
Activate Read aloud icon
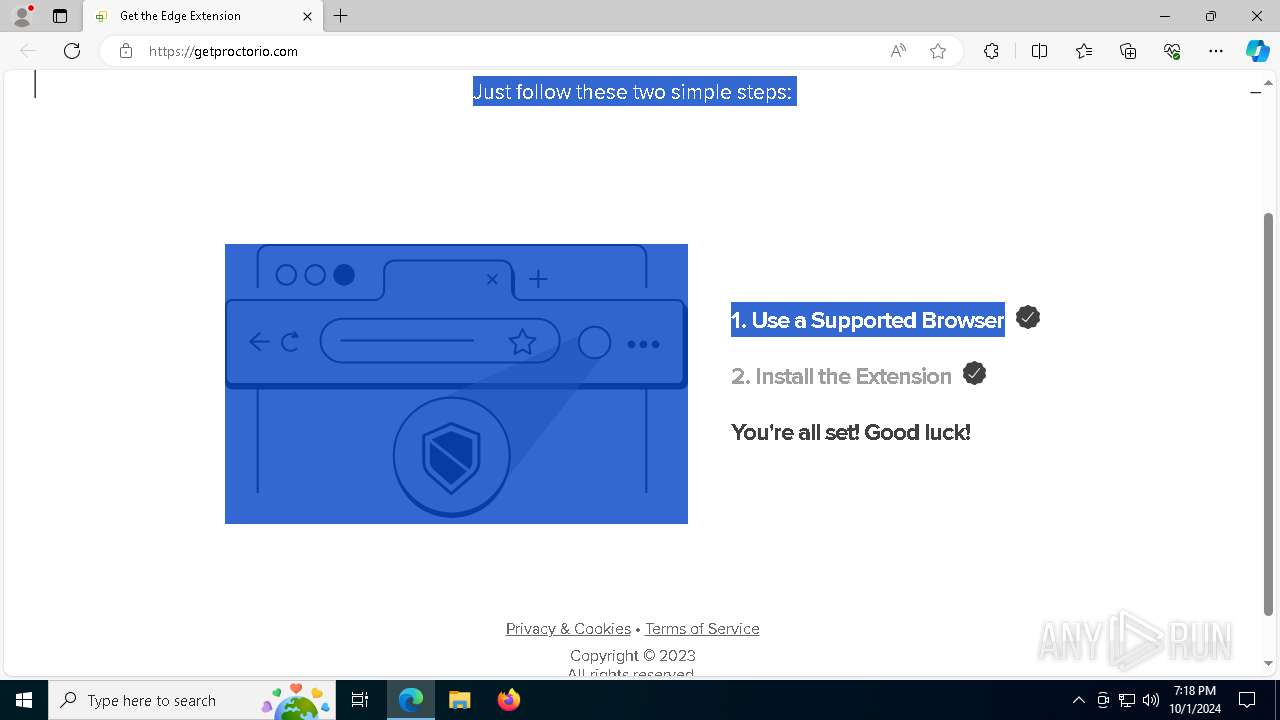[898, 51]
